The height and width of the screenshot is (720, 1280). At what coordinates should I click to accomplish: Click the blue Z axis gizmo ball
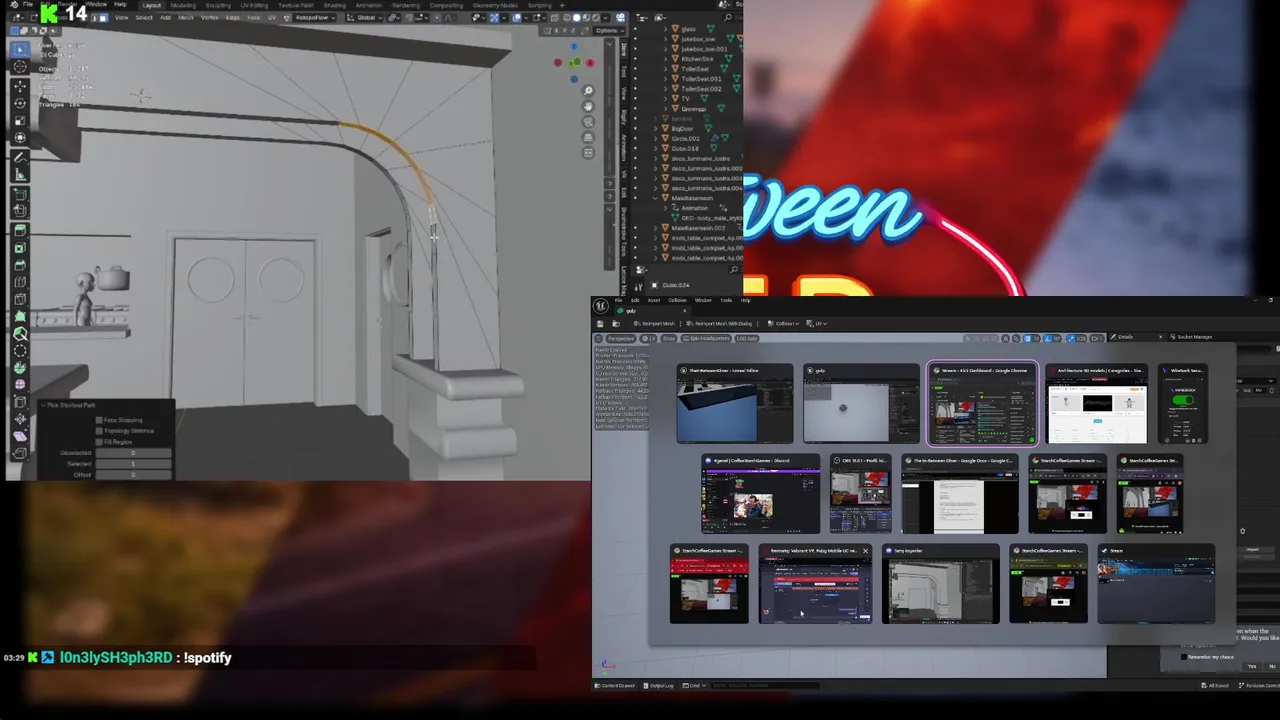tap(574, 47)
